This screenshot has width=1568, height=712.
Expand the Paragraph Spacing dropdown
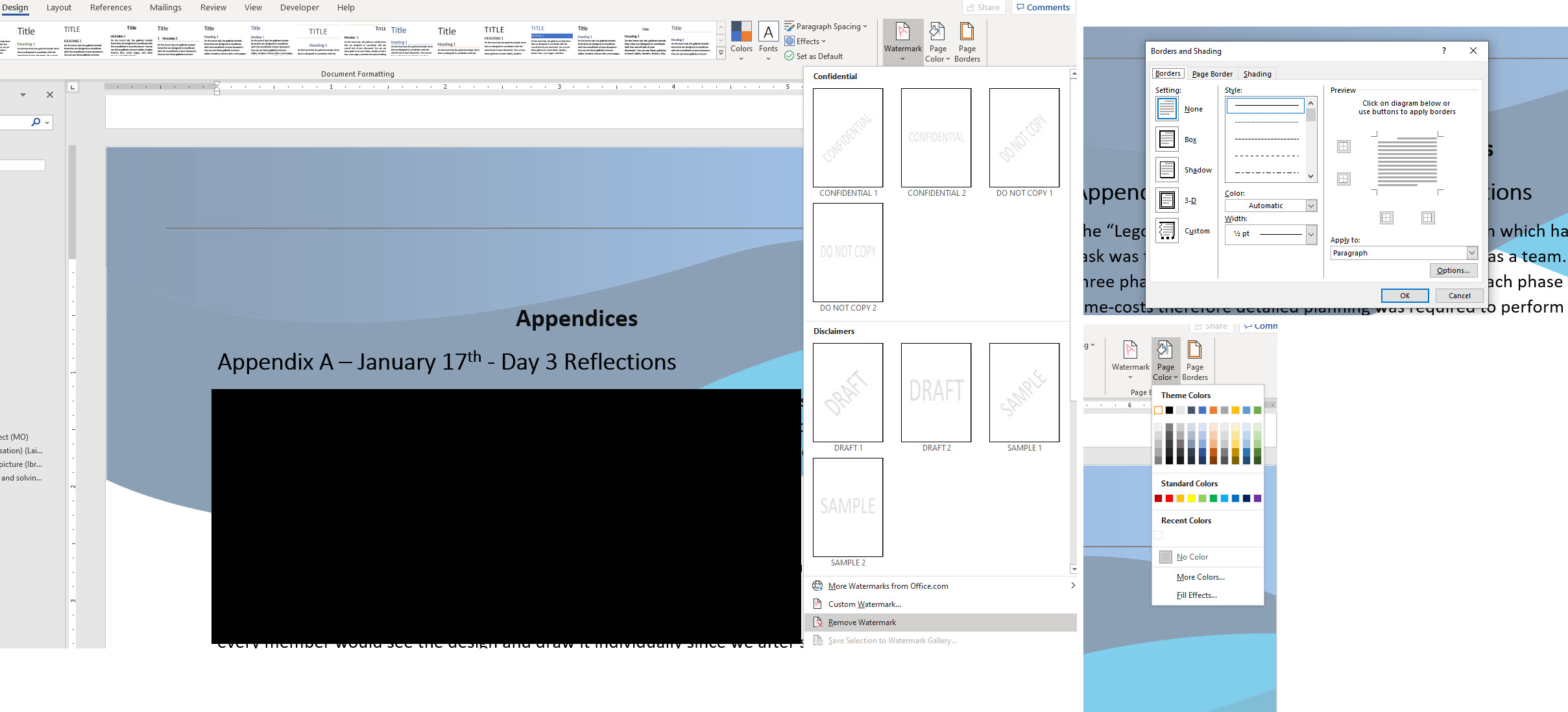pos(826,27)
